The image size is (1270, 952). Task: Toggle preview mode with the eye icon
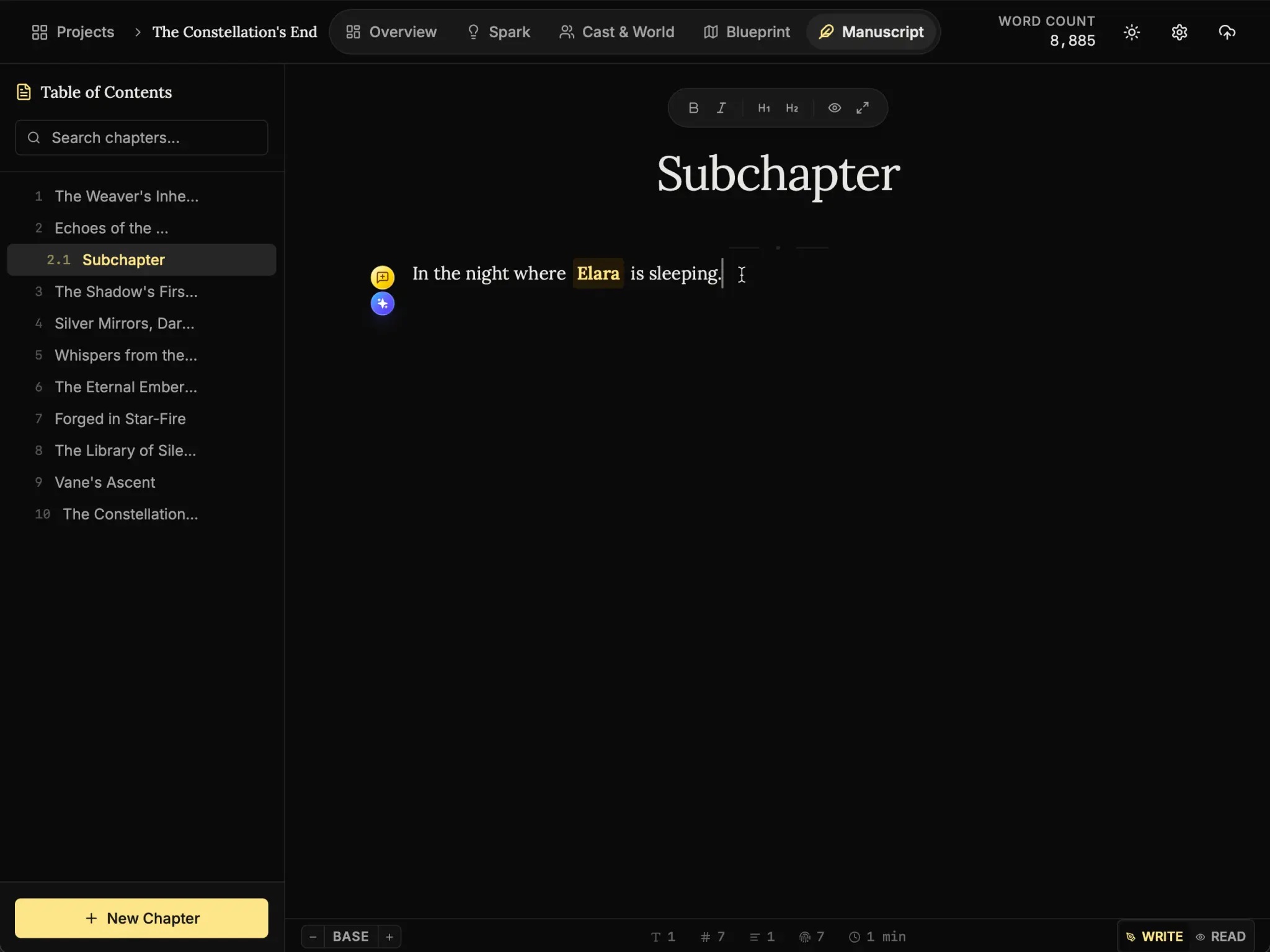[x=833, y=107]
